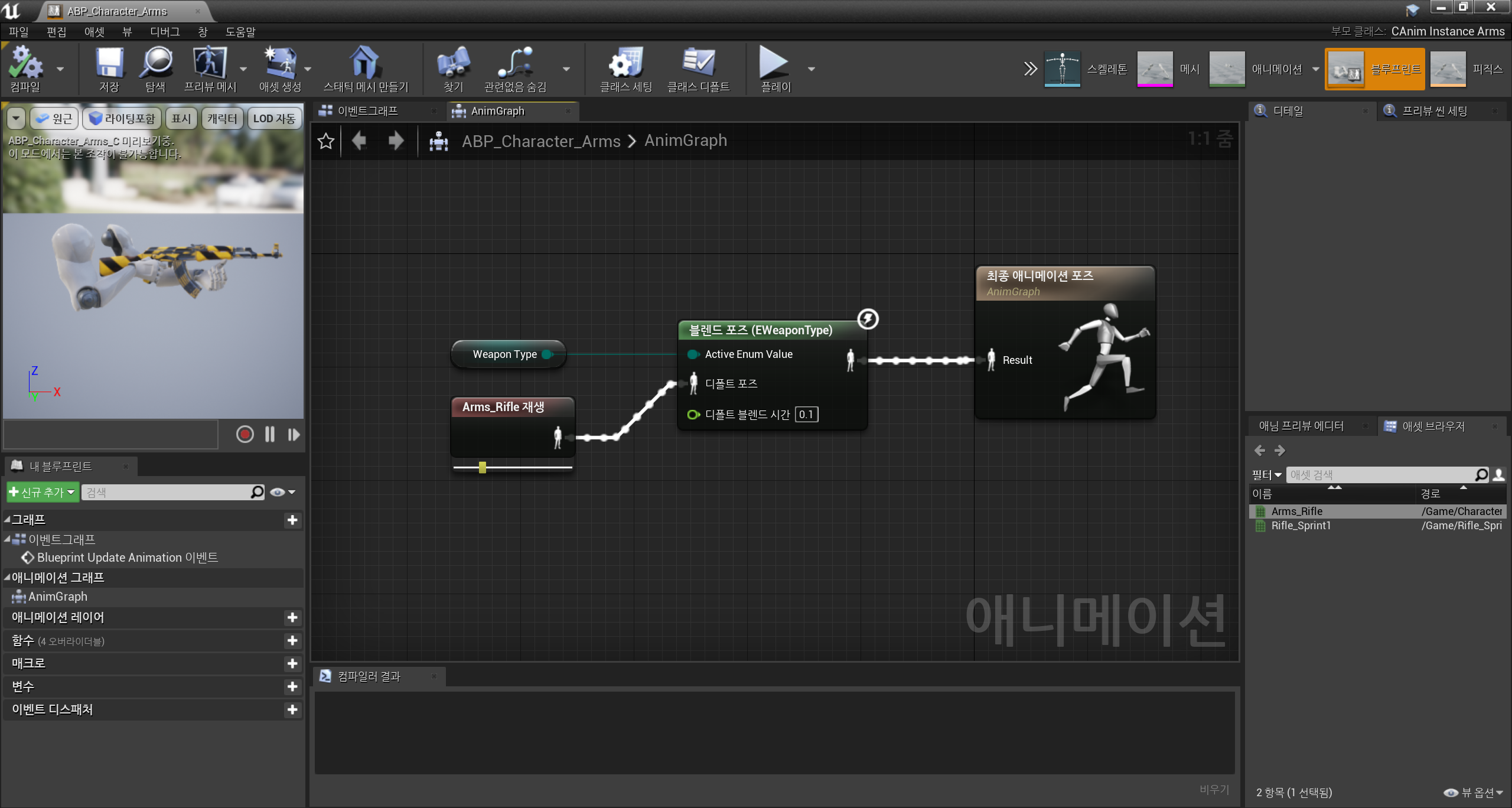Image resolution: width=1512 pixels, height=808 pixels.
Task: Open the 필터 dropdown in asset browser
Action: click(x=1267, y=474)
